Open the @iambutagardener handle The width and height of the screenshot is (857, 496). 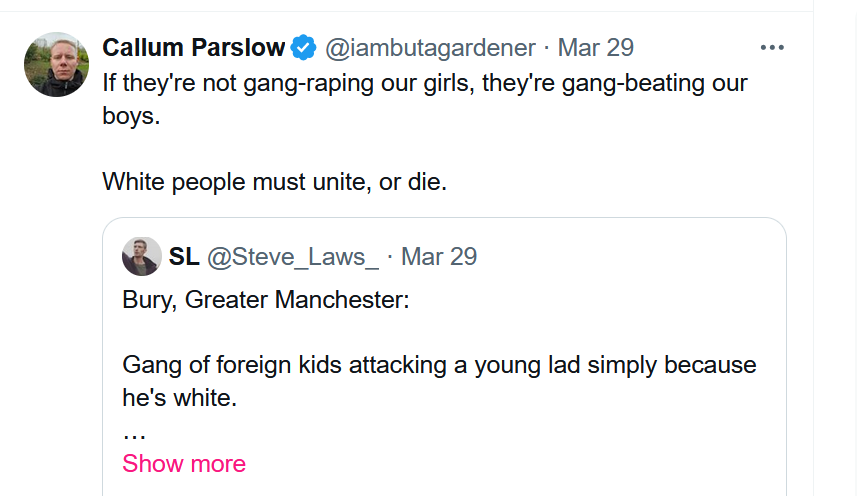point(431,47)
